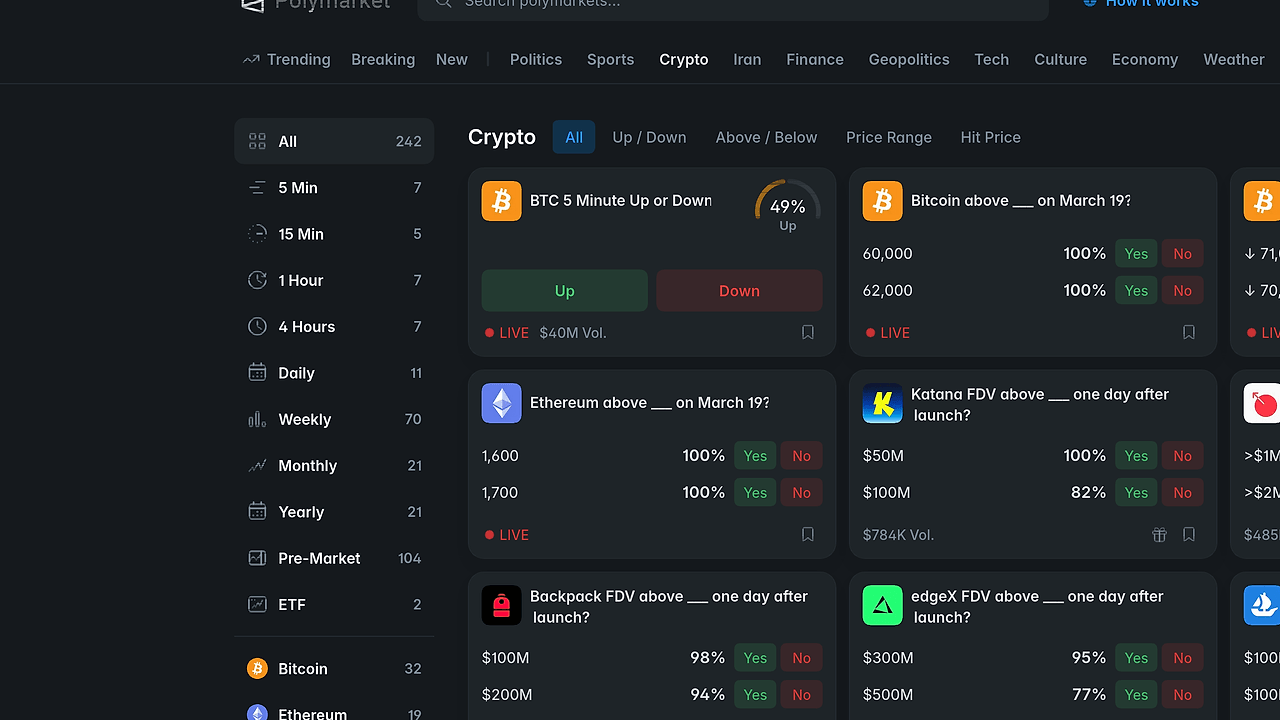Click the 15 Min timer icon
The height and width of the screenshot is (720, 1280).
pos(257,233)
